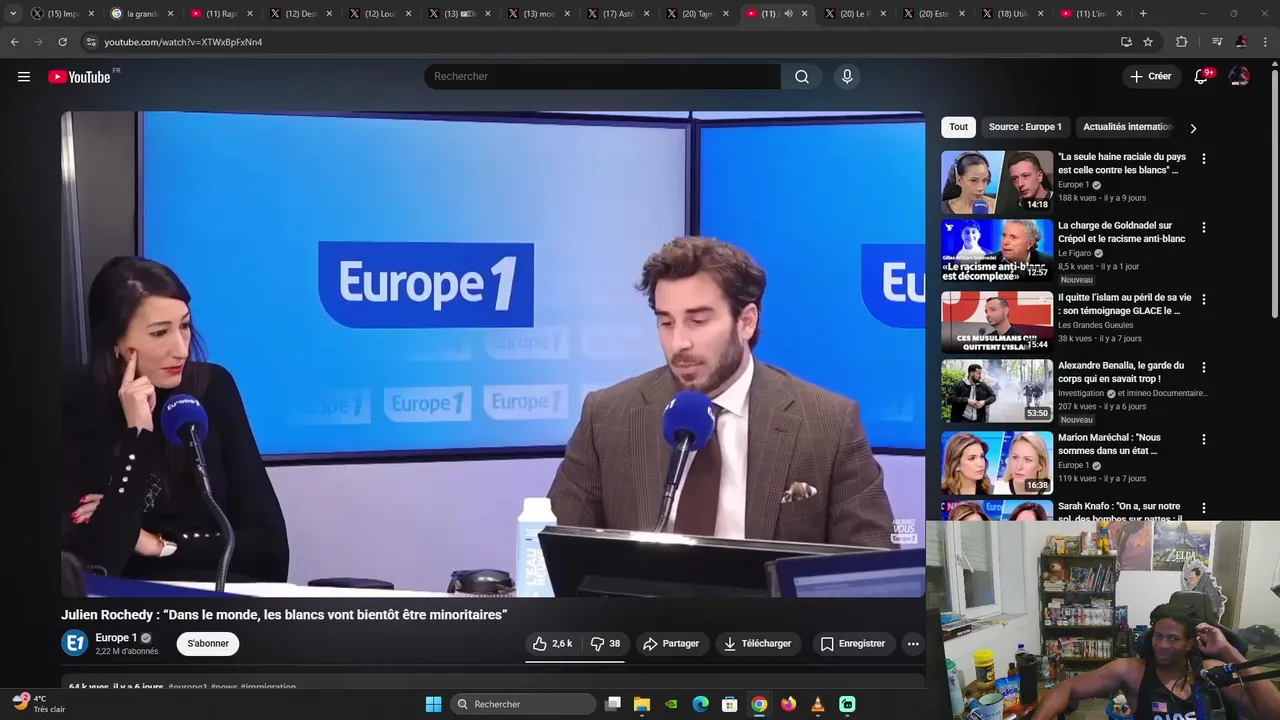Reload the page with refresh icon
Screen dimensions: 1280x720
point(62,42)
